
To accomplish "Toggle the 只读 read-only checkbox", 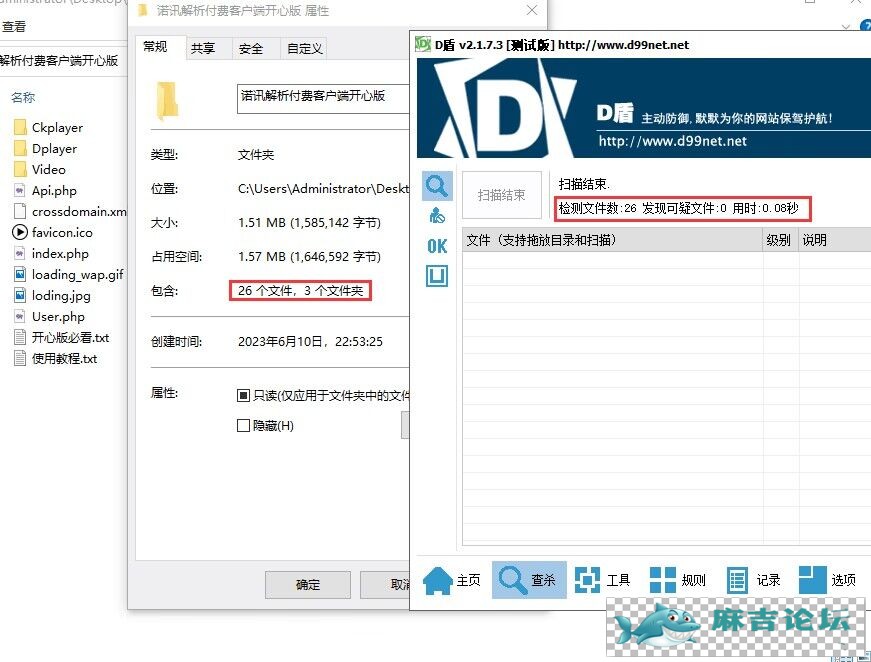I will click(x=243, y=395).
